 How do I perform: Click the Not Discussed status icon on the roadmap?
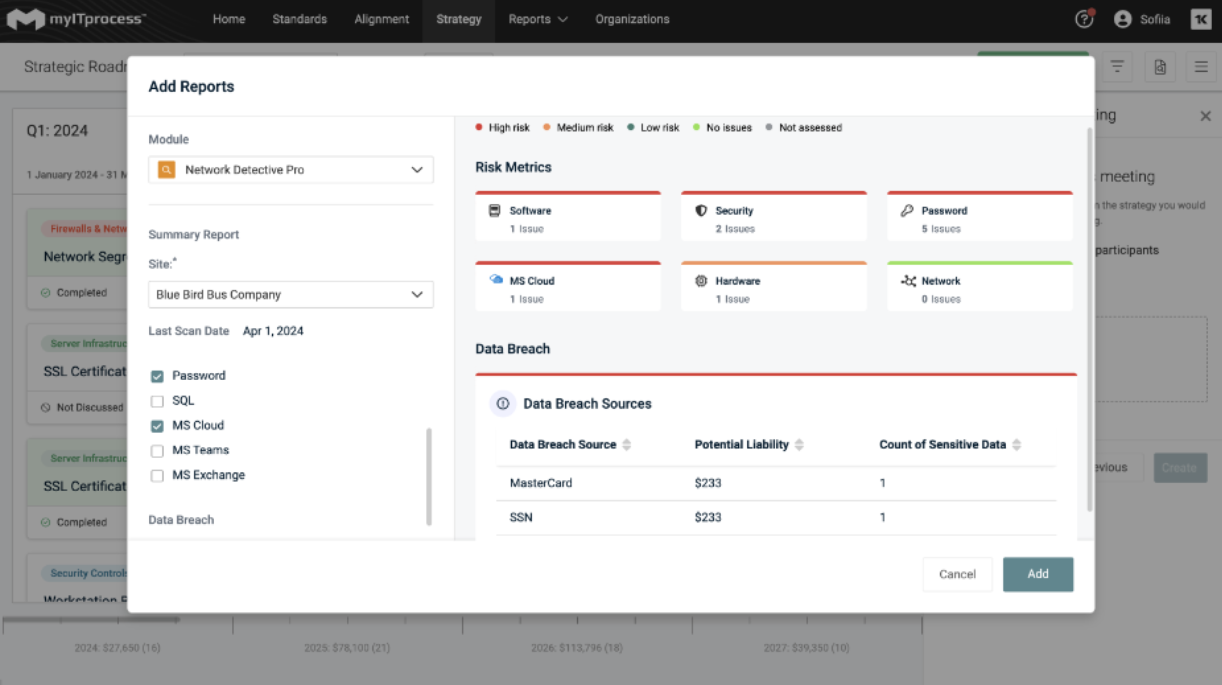point(46,408)
